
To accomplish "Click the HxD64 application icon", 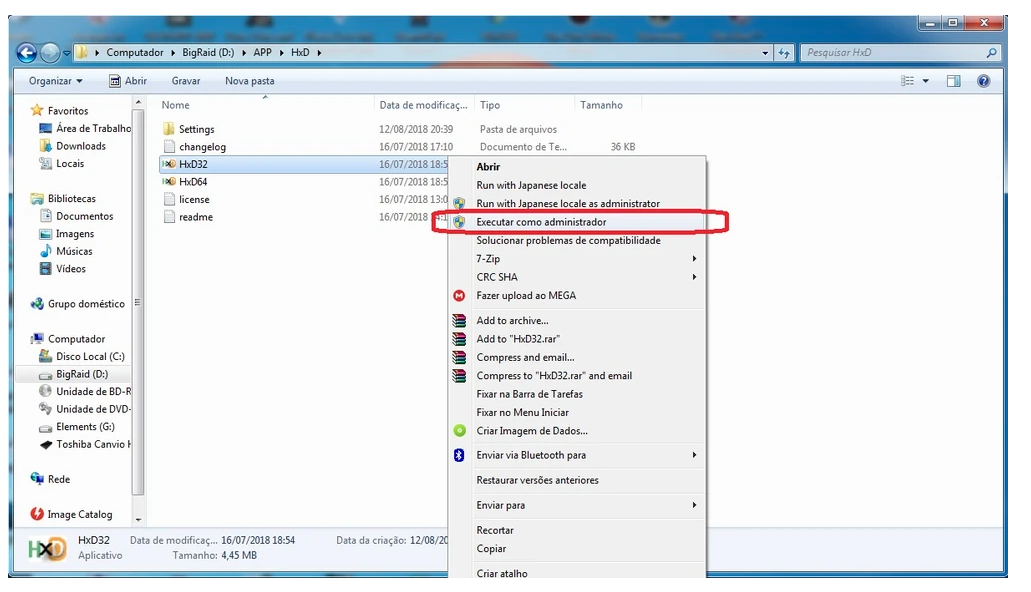I will click(x=168, y=182).
